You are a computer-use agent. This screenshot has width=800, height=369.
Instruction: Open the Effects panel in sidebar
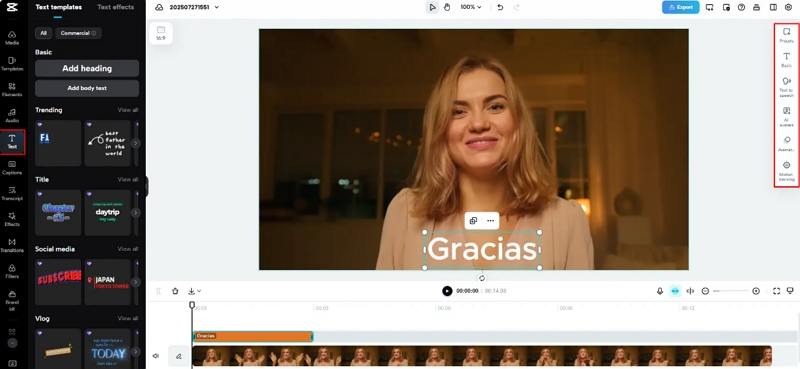tap(12, 220)
